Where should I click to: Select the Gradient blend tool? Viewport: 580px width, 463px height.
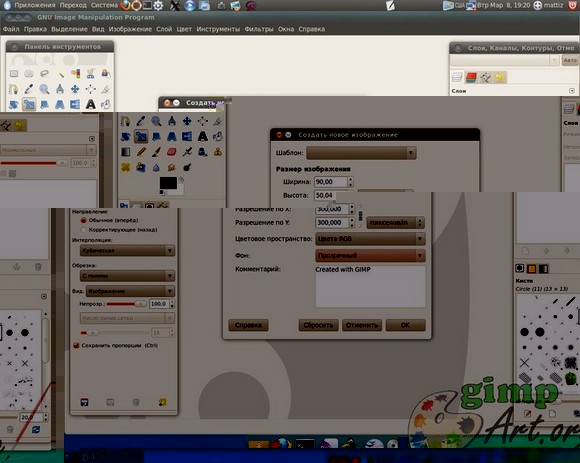126,152
